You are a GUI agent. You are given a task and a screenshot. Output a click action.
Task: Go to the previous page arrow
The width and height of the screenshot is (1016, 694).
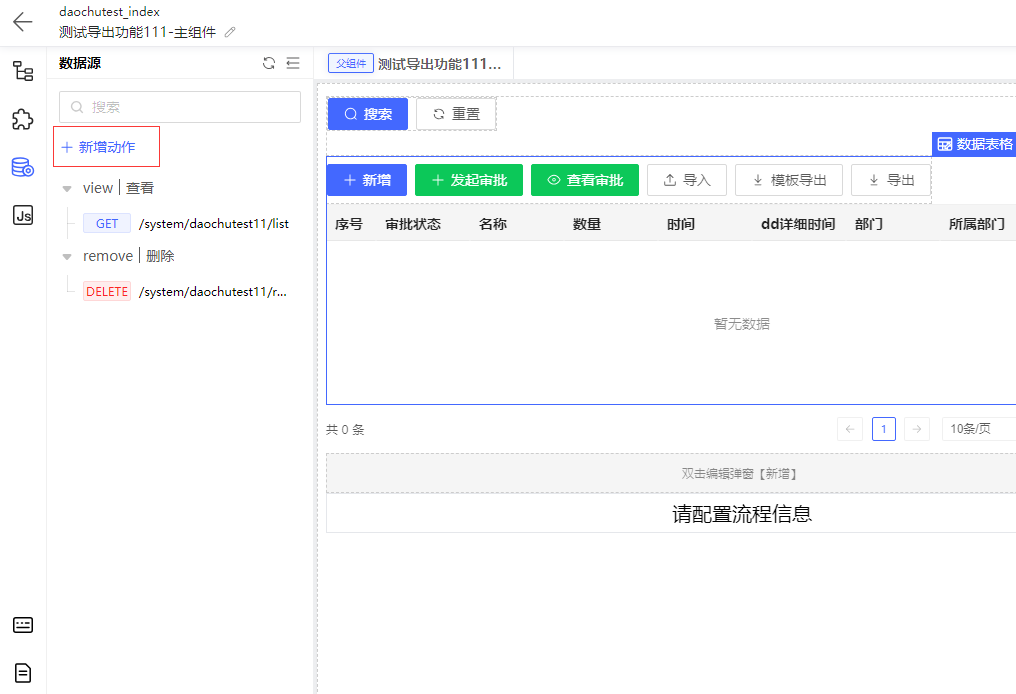tap(850, 429)
